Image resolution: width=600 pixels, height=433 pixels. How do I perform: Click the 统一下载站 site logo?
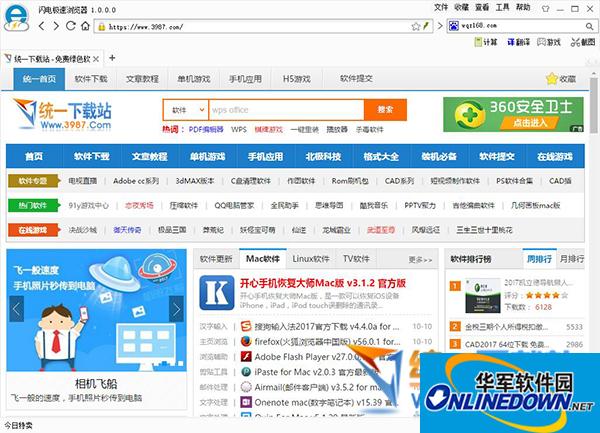(x=62, y=114)
